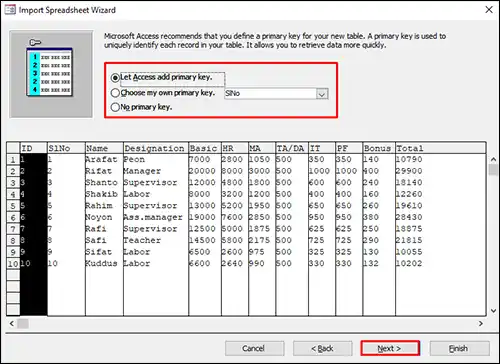Select the Basic column header
Screen dimensions: 500x364
click(x=205, y=148)
